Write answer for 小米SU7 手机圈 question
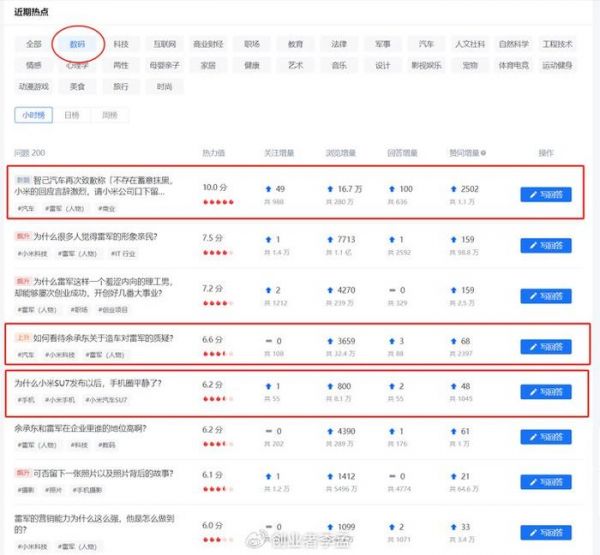The width and height of the screenshot is (600, 555). click(x=546, y=391)
